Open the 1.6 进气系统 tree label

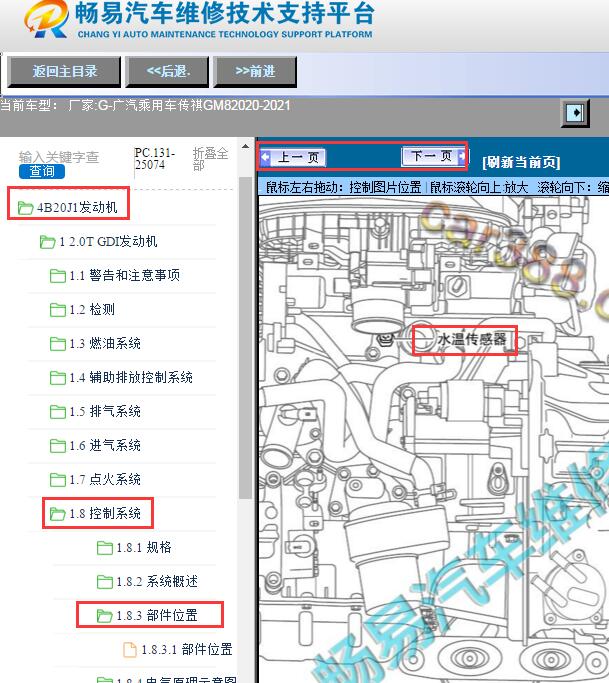click(105, 445)
